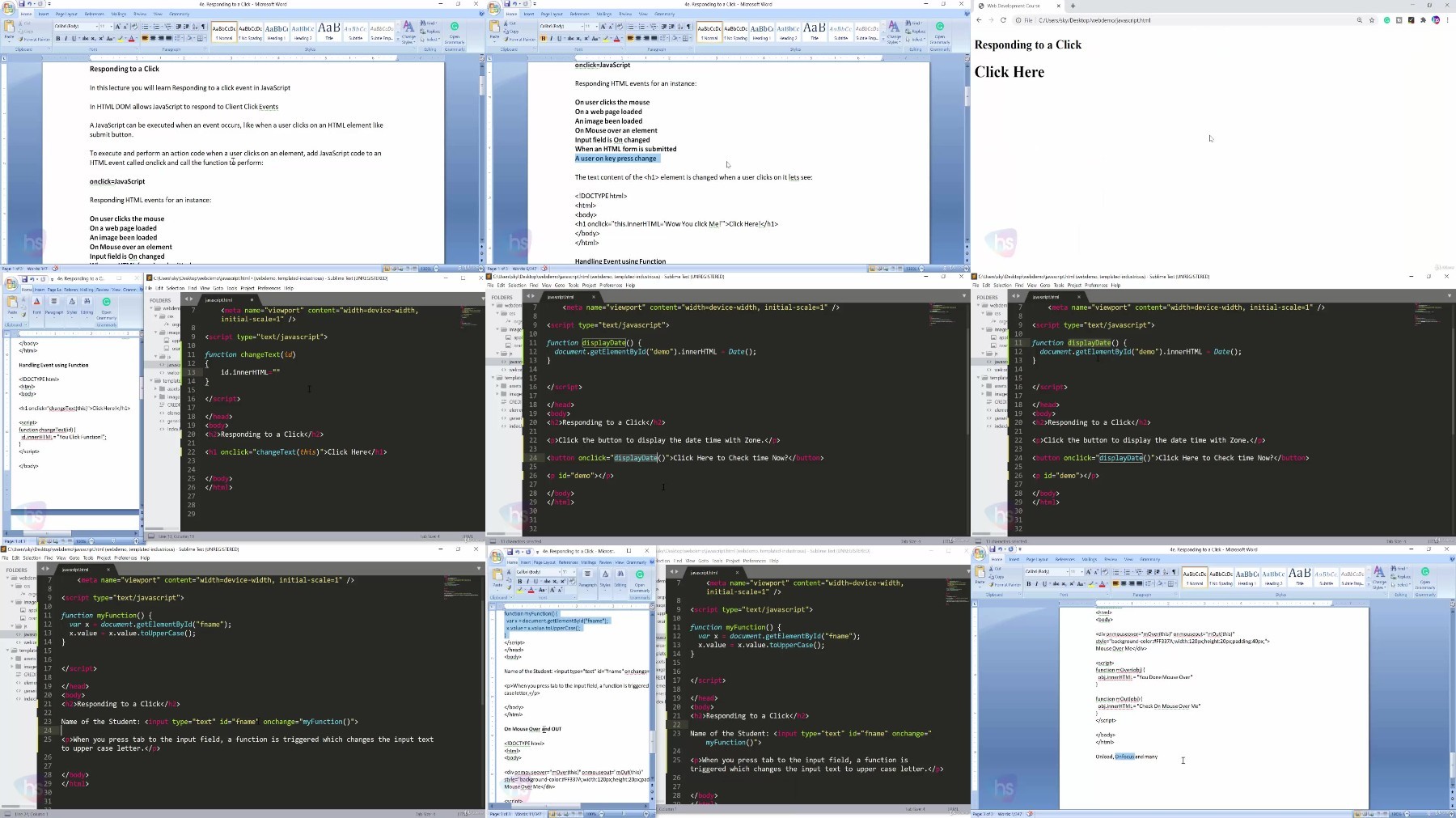Toggle Italic in the bottom-right Word window

1037,584
